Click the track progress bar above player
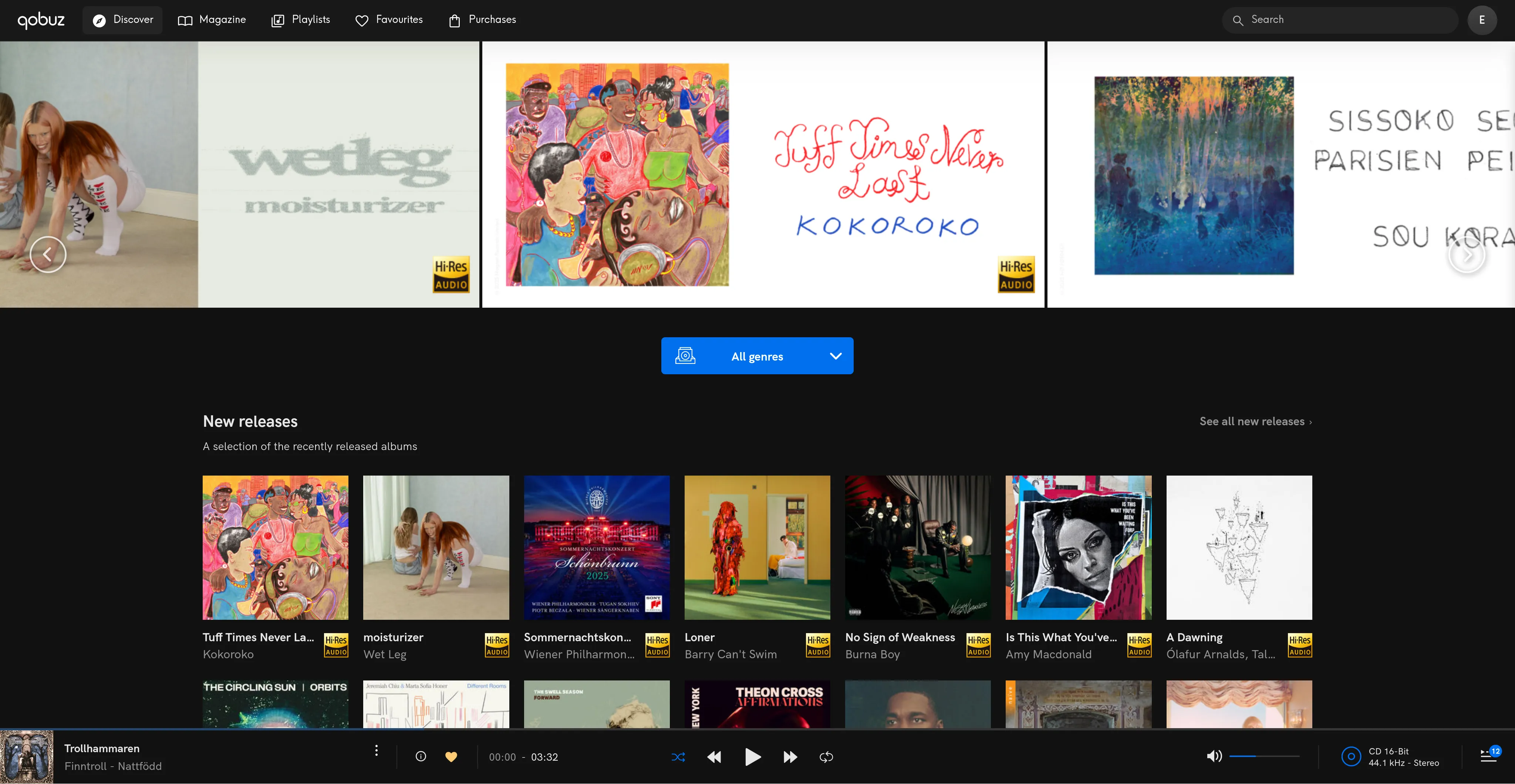1515x784 pixels. pos(757,729)
